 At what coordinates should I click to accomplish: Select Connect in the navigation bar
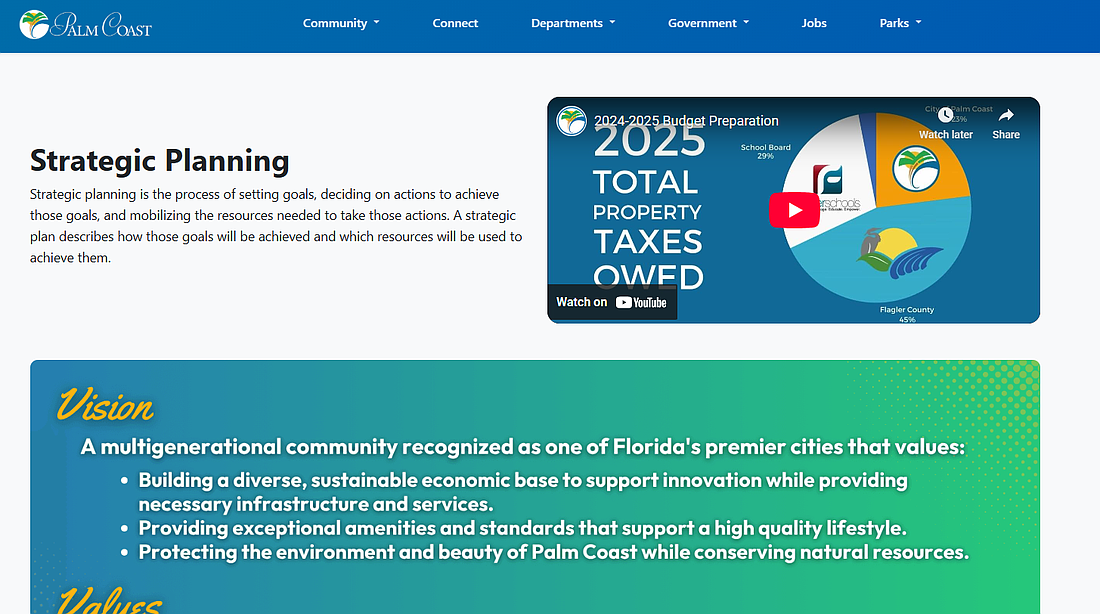455,22
